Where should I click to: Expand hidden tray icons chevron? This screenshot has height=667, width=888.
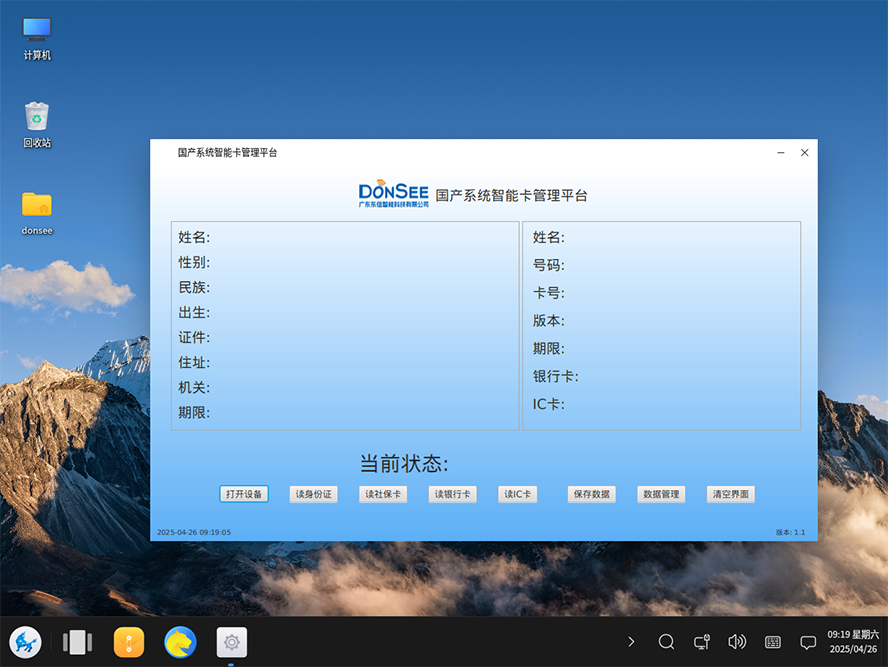point(631,642)
